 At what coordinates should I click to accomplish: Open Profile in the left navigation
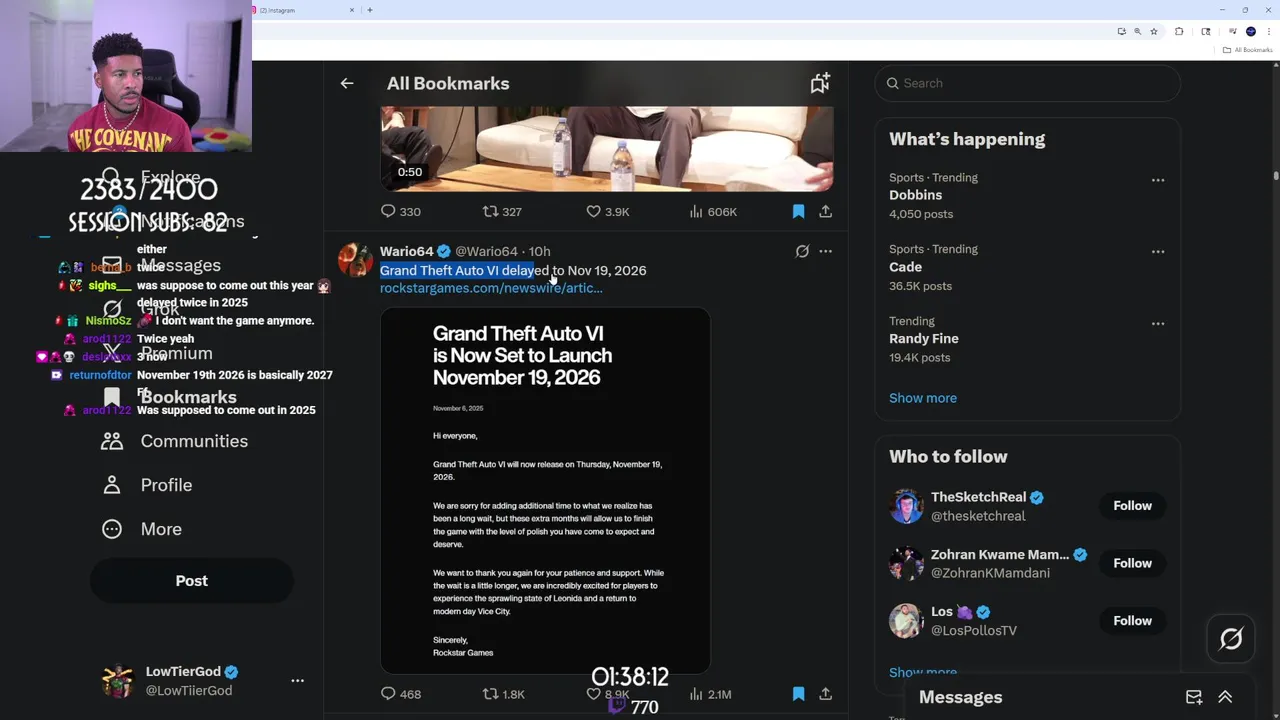(147, 485)
